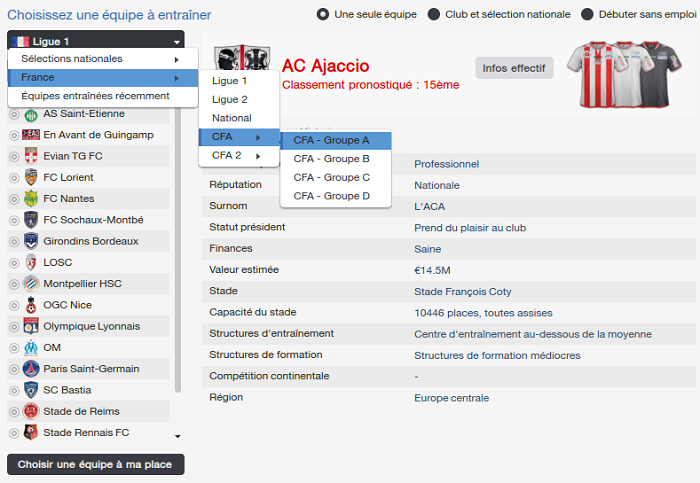Choose CFA - Groupe B menu entry
Viewport: 700px width, 483px height.
[336, 159]
